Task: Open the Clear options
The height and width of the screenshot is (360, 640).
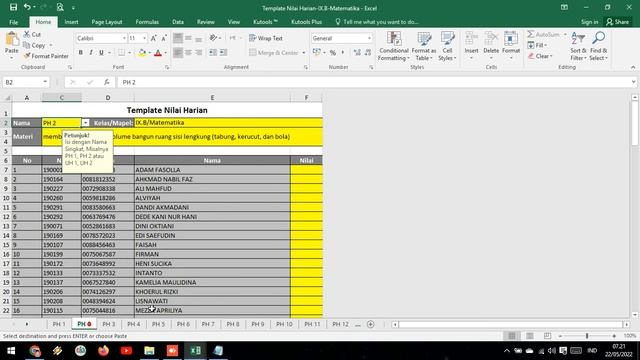Action: [x=540, y=56]
